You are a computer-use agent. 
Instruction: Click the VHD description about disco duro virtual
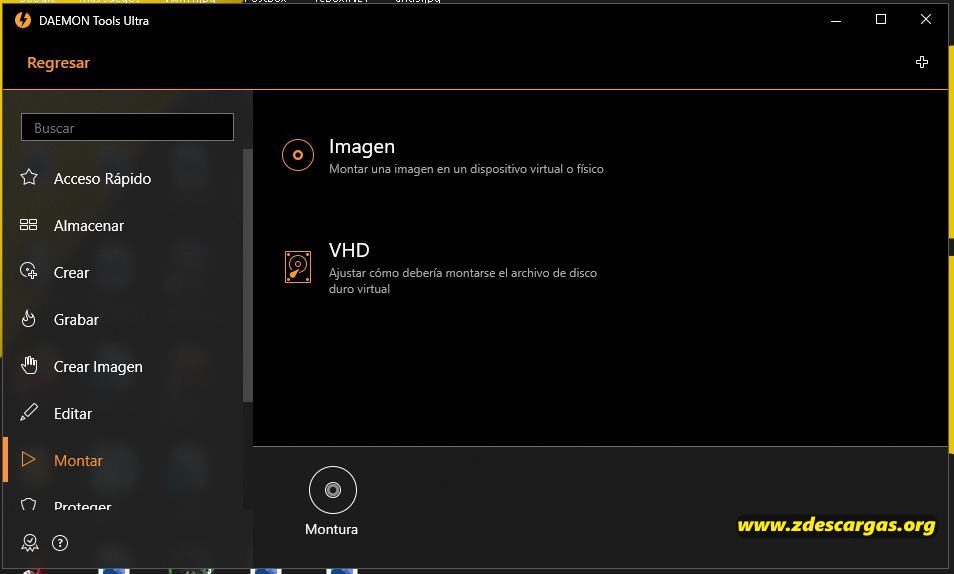462,281
